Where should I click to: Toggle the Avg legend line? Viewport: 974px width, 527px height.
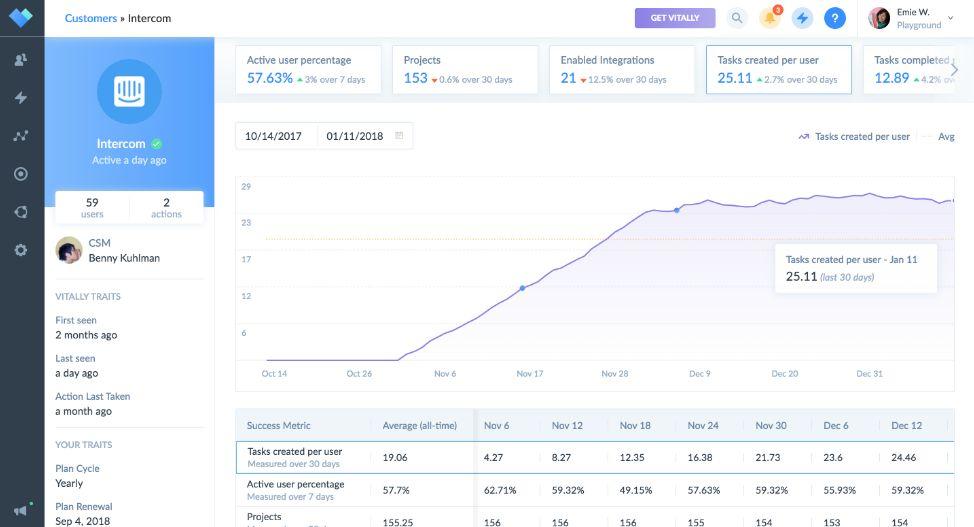(939, 136)
